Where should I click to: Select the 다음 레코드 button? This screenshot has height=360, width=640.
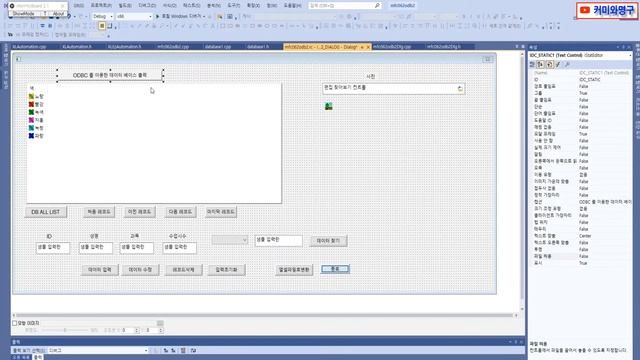click(180, 212)
